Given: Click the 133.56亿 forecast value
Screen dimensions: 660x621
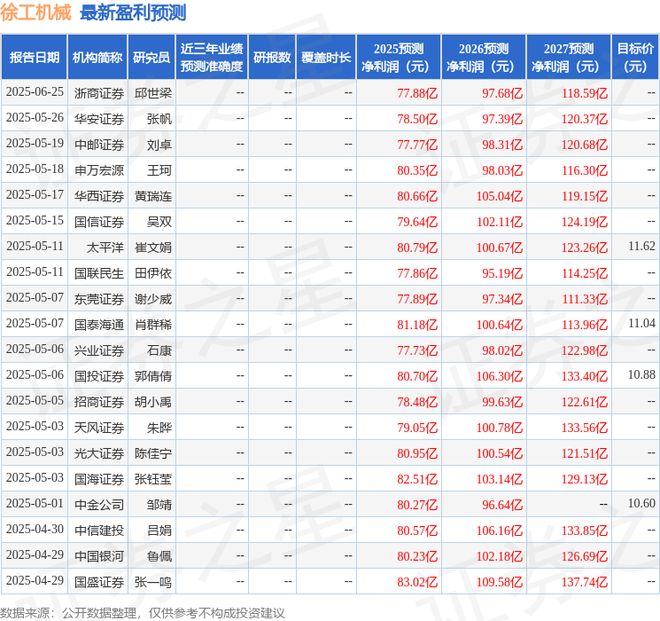Looking at the screenshot, I should pyautogui.click(x=585, y=428).
